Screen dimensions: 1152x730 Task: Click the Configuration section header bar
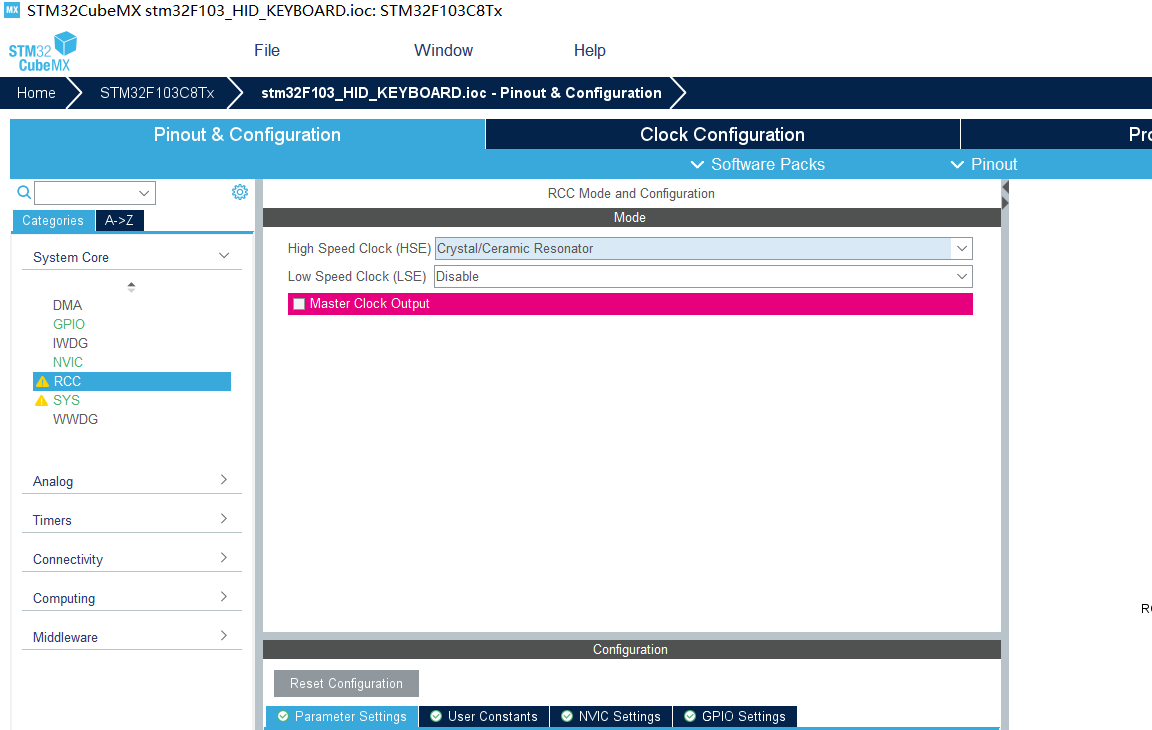click(632, 649)
